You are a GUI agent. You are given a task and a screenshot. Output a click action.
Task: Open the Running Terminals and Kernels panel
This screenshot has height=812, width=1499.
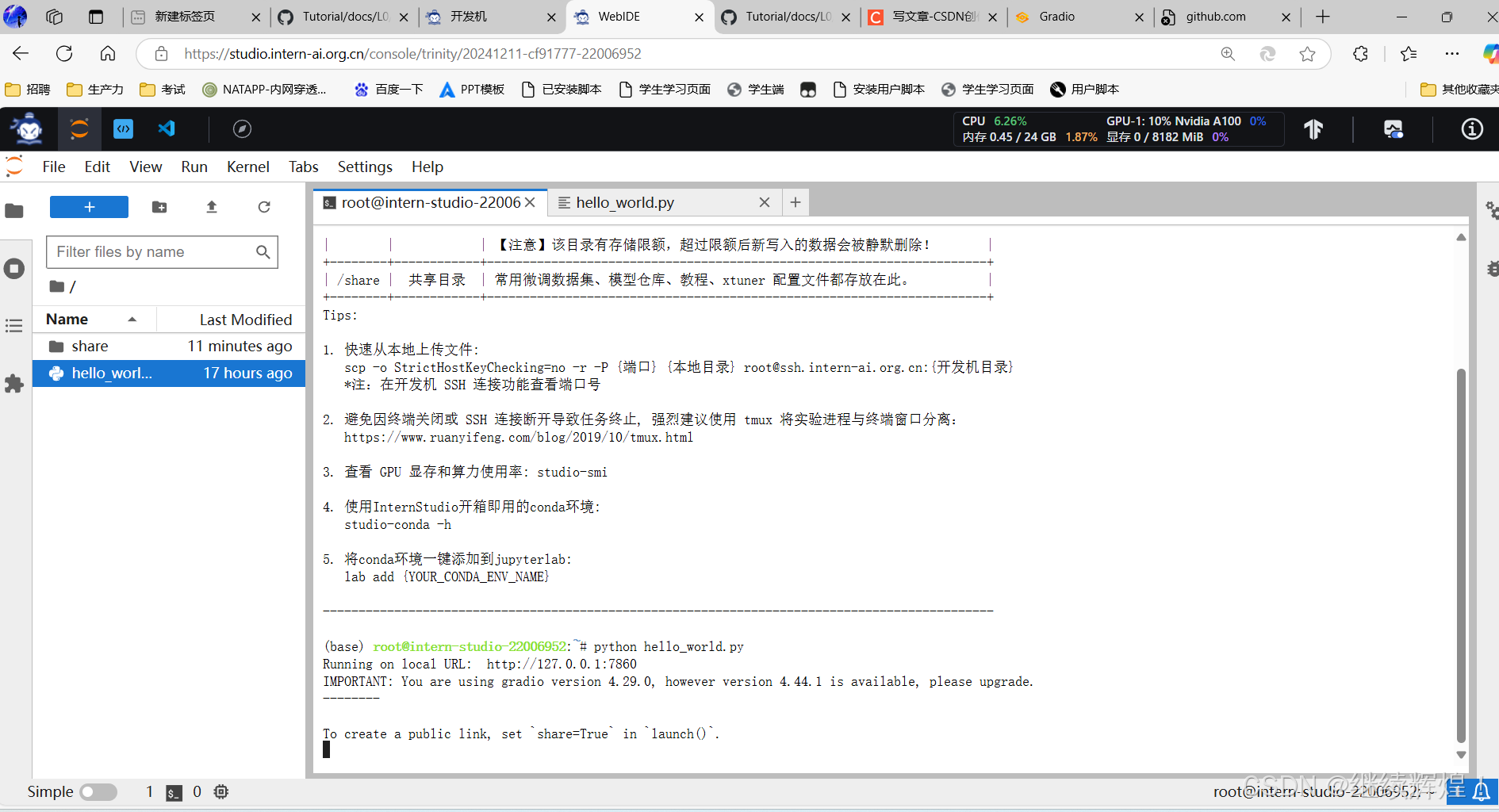coord(13,268)
